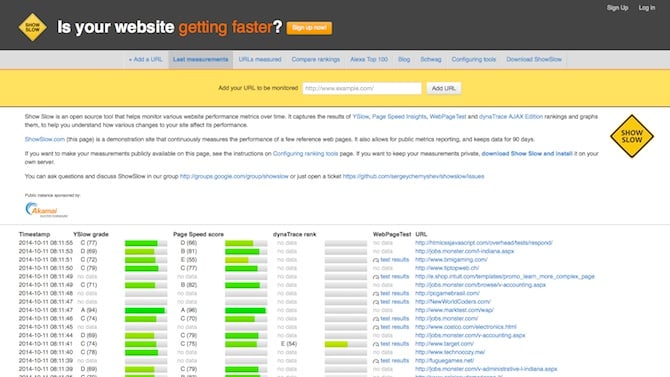
Task: Open the Page Speed Insights link
Action: tap(399, 117)
